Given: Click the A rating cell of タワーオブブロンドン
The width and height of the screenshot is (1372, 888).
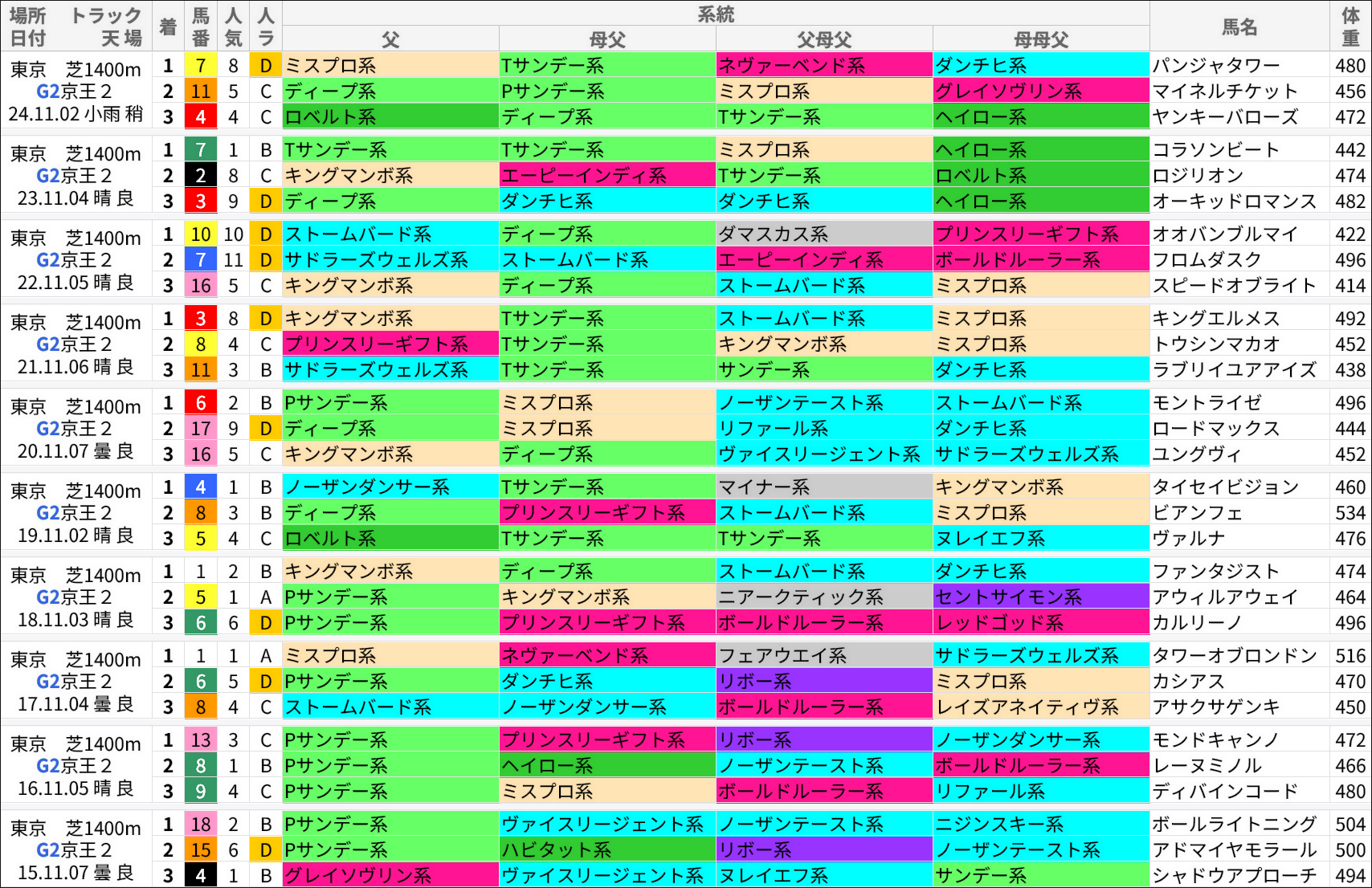Looking at the screenshot, I should [265, 655].
